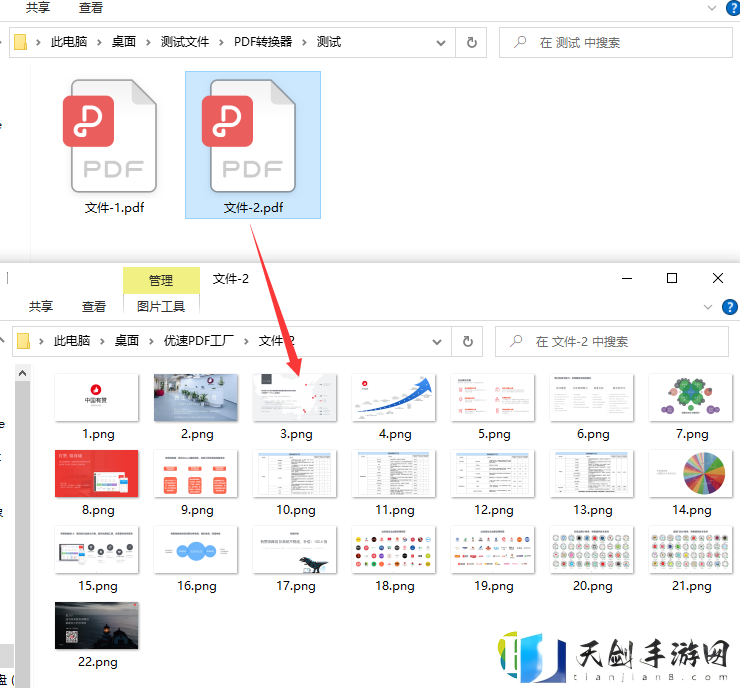Select the 21.png thumbnail

tap(691, 549)
